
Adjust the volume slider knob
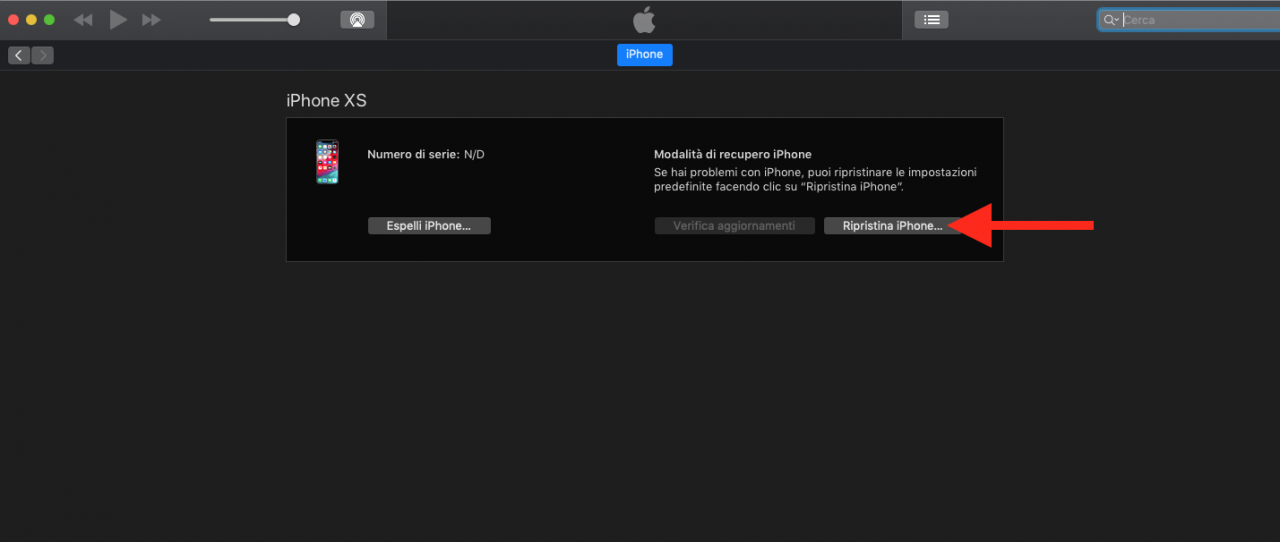(293, 20)
